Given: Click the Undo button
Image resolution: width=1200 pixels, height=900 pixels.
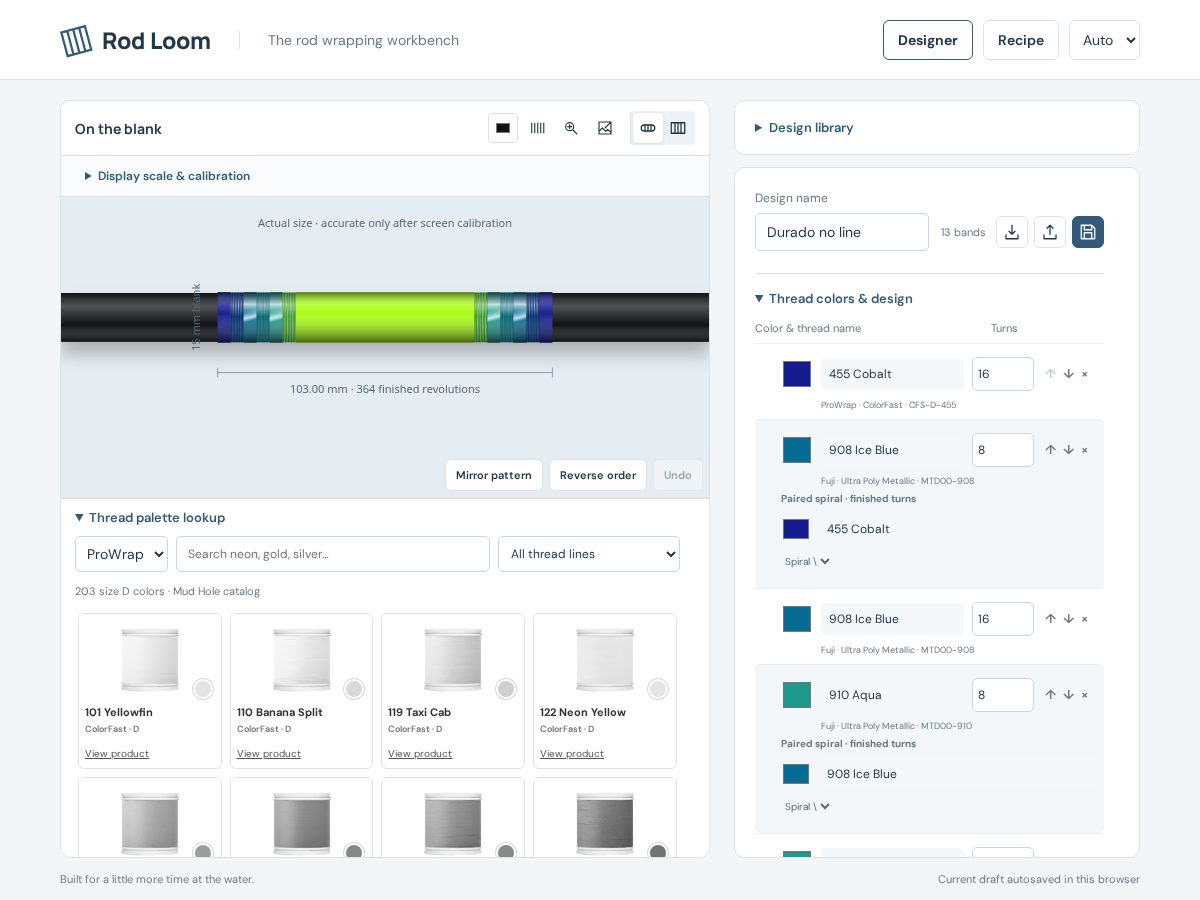Looking at the screenshot, I should pos(678,475).
